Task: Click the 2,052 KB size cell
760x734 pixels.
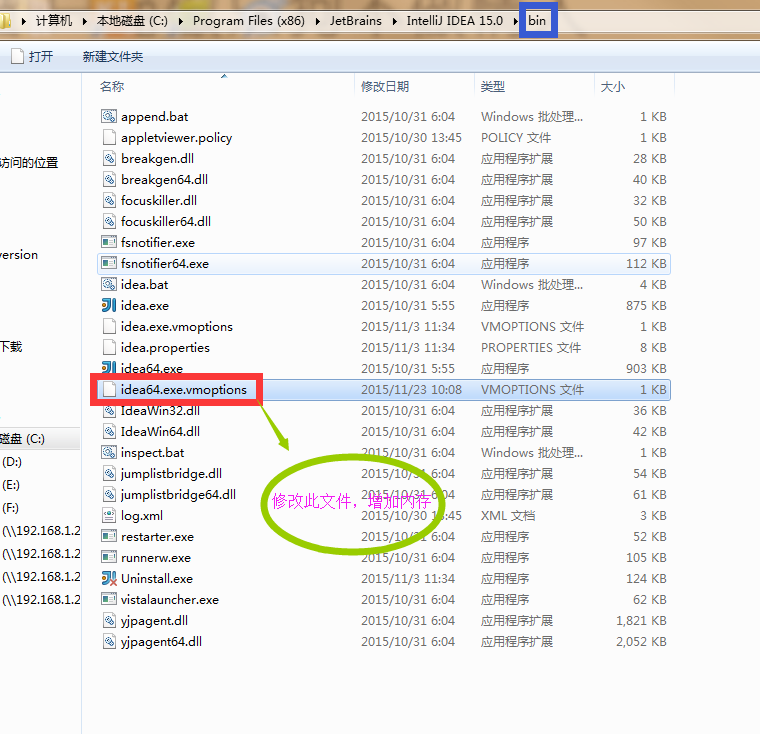Action: [641, 642]
